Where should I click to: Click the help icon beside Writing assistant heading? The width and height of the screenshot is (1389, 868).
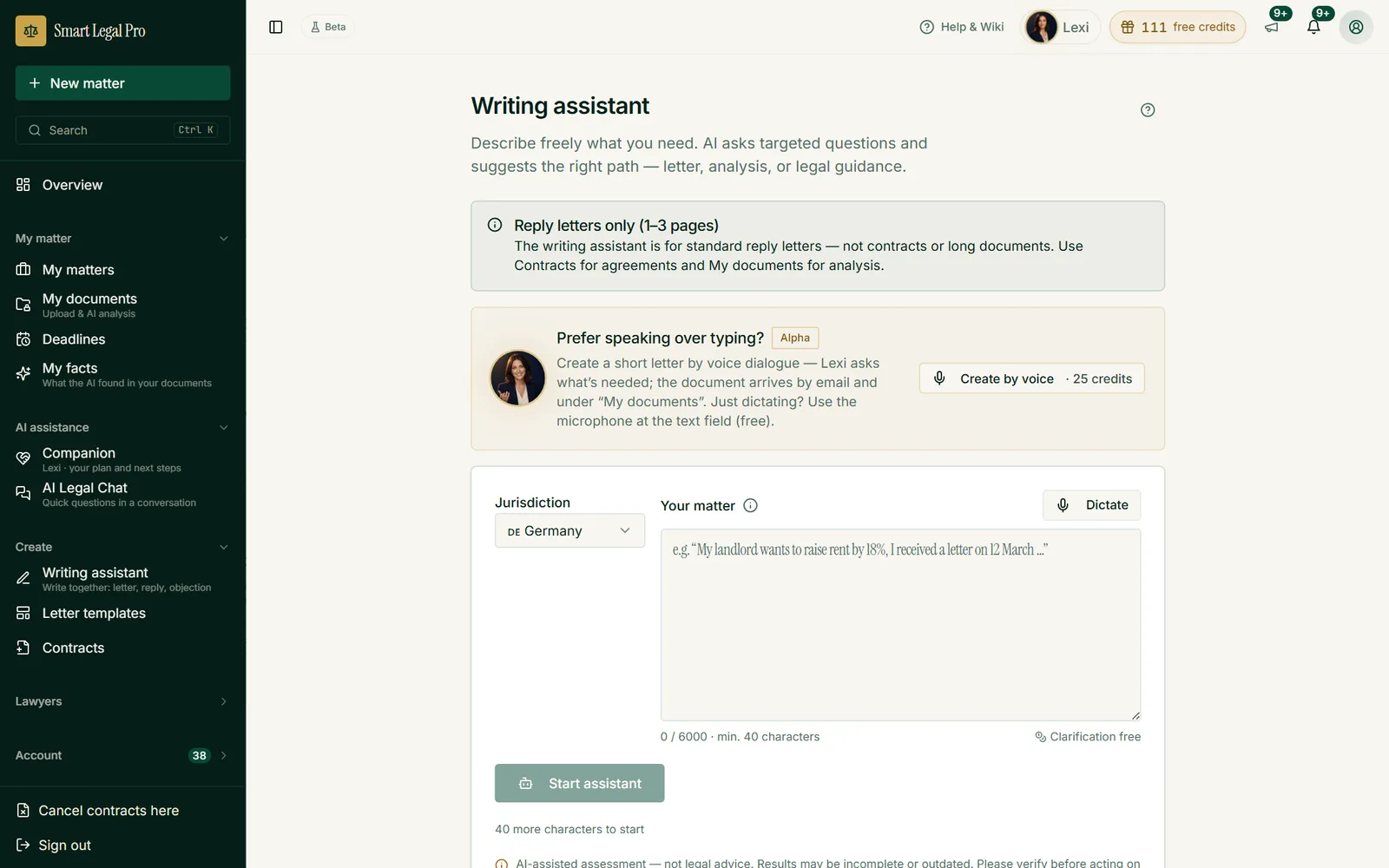[x=1148, y=109]
